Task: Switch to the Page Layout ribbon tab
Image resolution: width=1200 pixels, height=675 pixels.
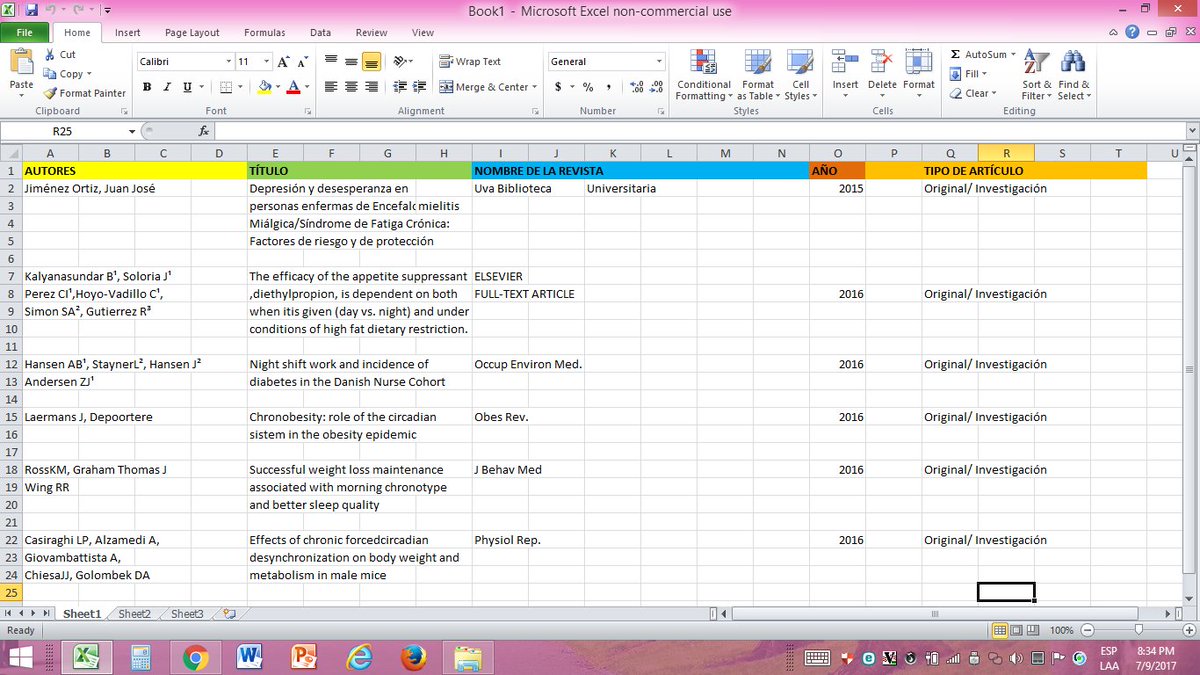Action: tap(192, 32)
